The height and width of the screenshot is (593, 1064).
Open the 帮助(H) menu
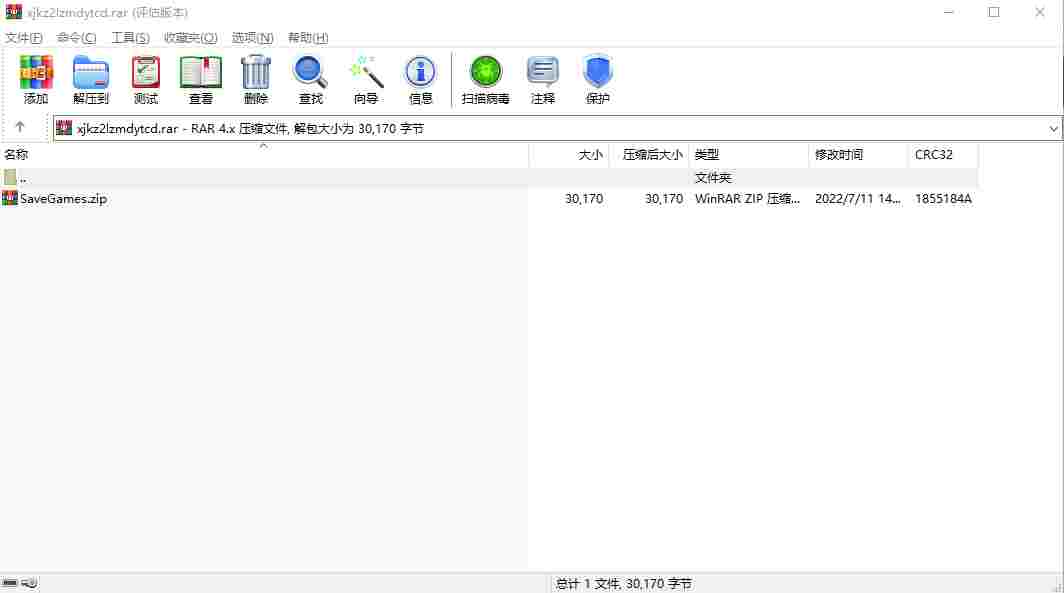[308, 37]
